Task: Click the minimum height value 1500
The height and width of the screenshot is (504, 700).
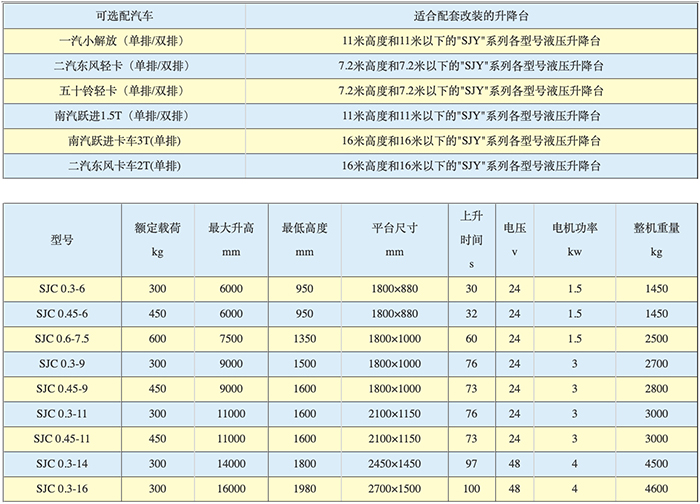Action: click(x=304, y=364)
